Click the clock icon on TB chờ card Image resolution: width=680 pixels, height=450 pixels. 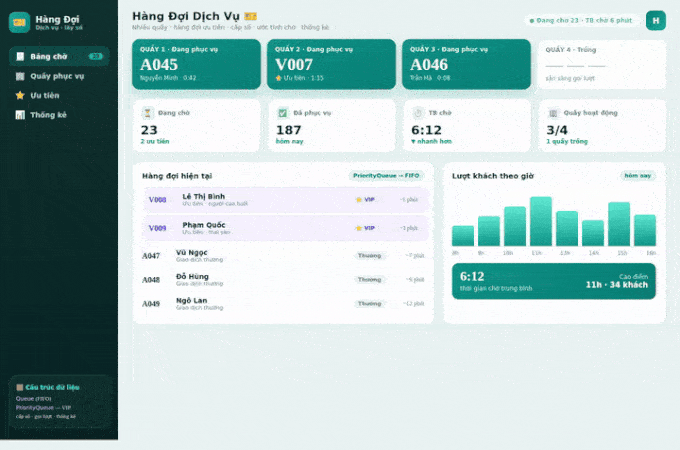coord(418,113)
